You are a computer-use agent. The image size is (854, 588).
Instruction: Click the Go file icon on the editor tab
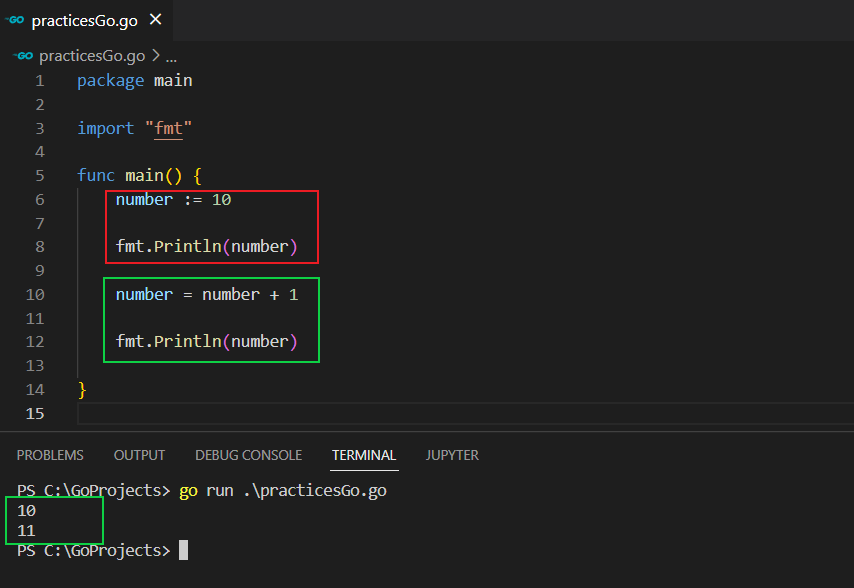click(15, 20)
